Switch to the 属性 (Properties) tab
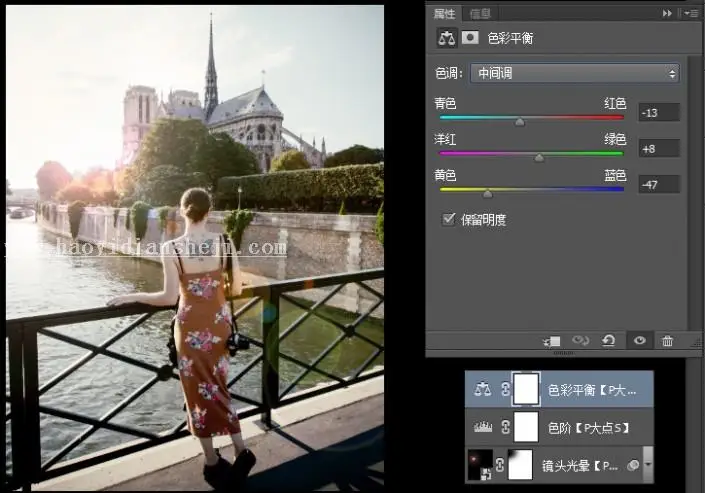This screenshot has height=493, width=705. (444, 13)
